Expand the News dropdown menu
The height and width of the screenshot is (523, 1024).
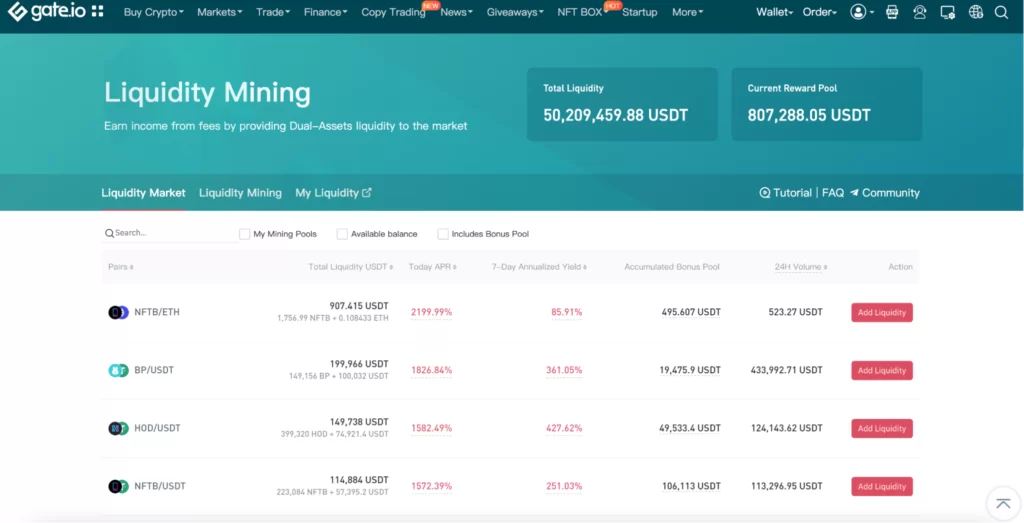(x=456, y=12)
